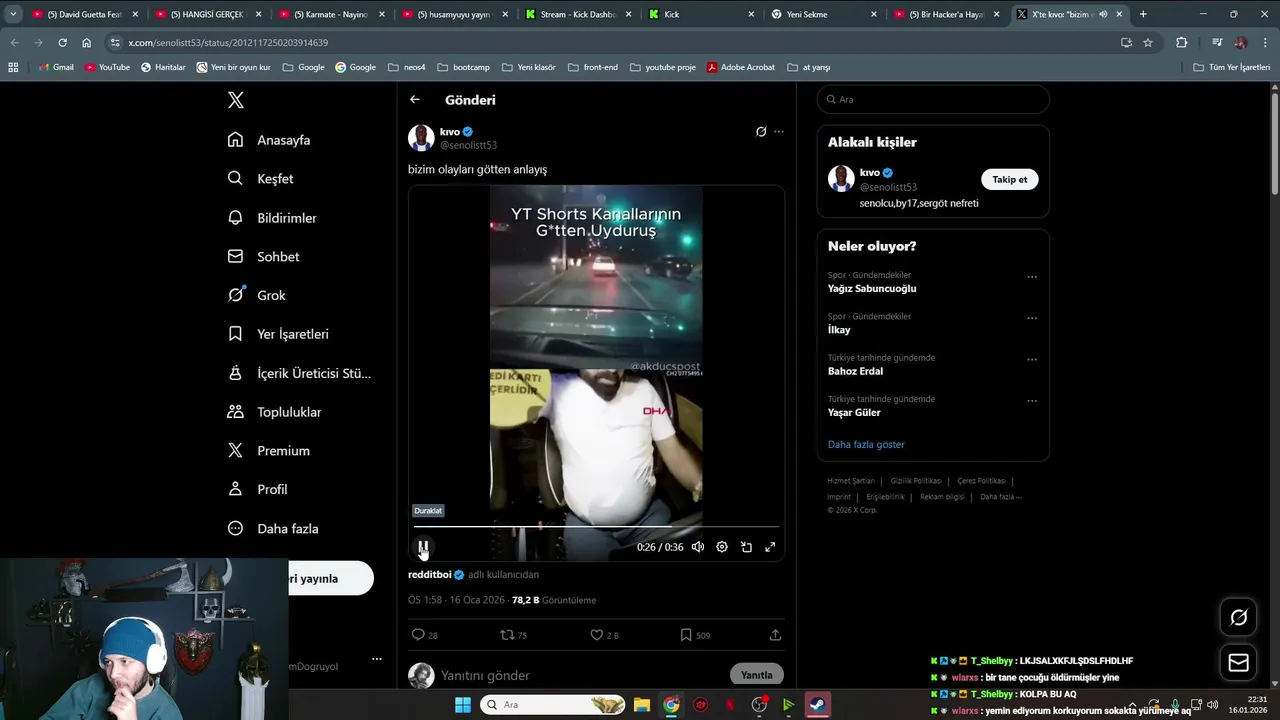The width and height of the screenshot is (1280, 720).
Task: Open the floating messages envelope button
Action: [x=1238, y=662]
